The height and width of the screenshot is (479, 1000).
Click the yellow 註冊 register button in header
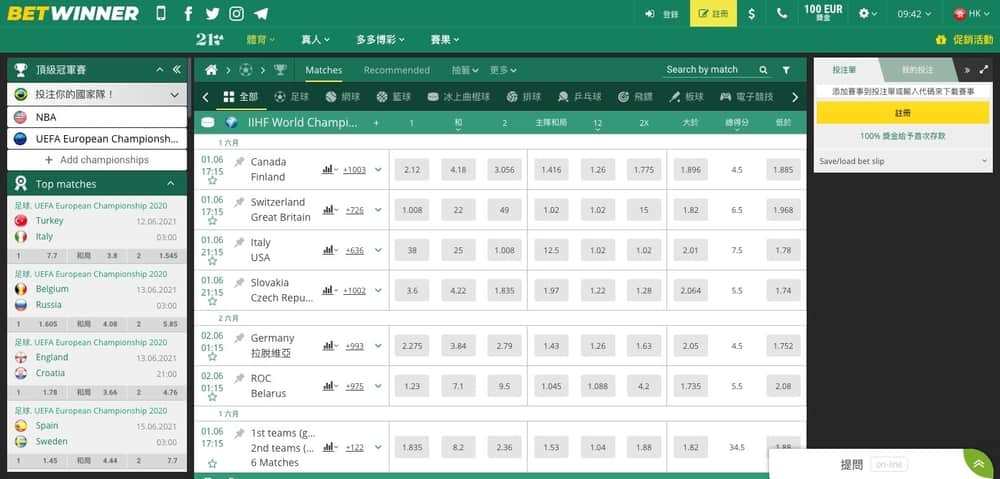[713, 13]
